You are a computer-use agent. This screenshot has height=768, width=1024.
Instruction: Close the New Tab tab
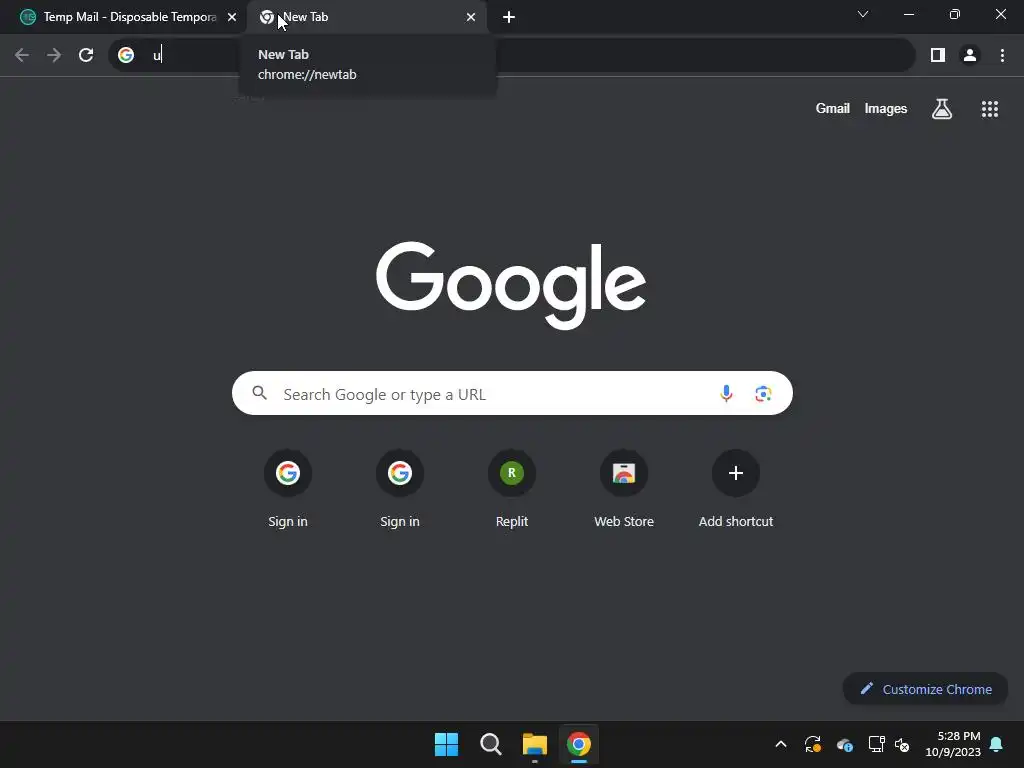pyautogui.click(x=471, y=17)
